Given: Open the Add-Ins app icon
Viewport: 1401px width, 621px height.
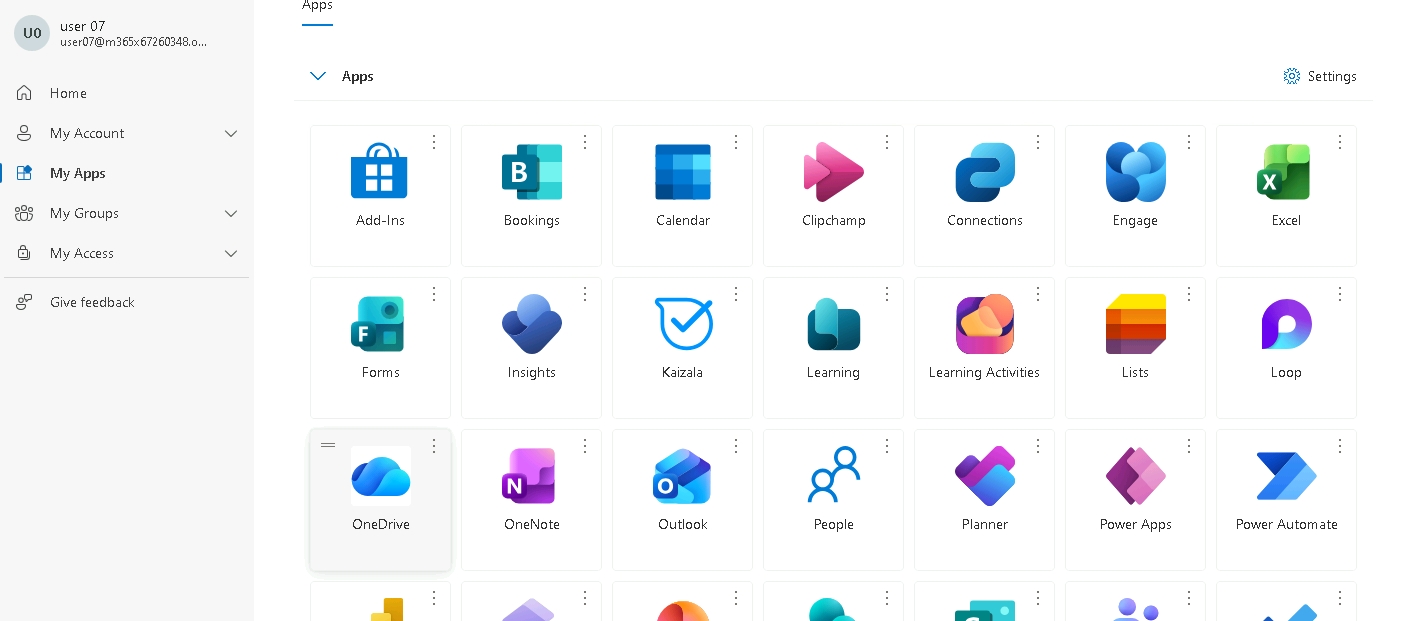Looking at the screenshot, I should [380, 172].
